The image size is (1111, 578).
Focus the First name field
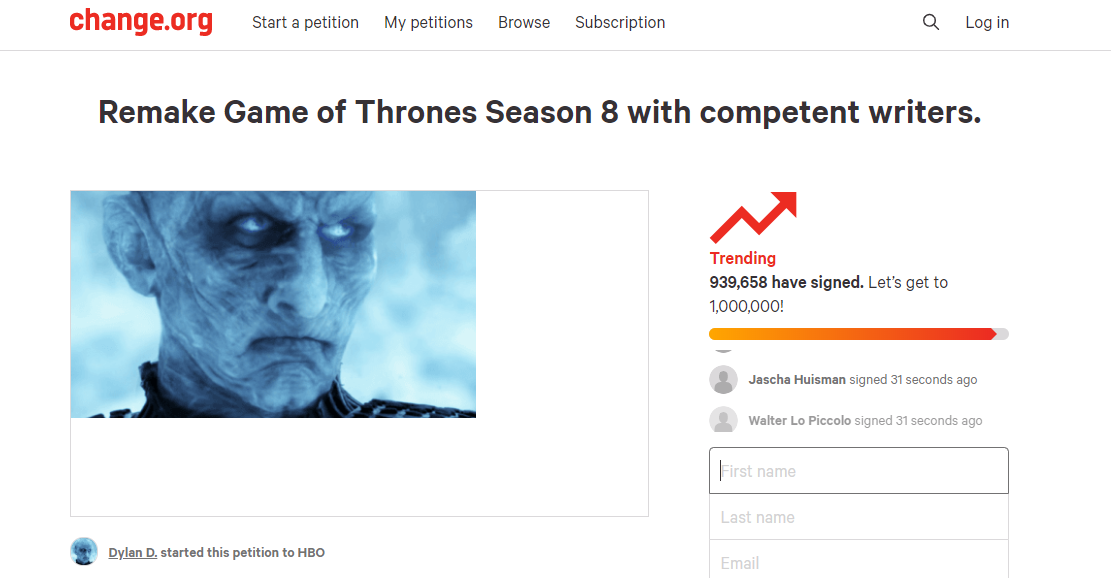coord(858,471)
